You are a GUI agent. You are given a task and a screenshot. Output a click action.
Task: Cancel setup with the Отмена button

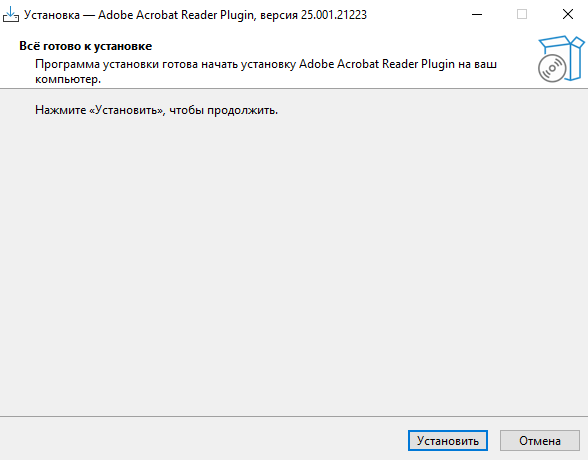pyautogui.click(x=540, y=441)
